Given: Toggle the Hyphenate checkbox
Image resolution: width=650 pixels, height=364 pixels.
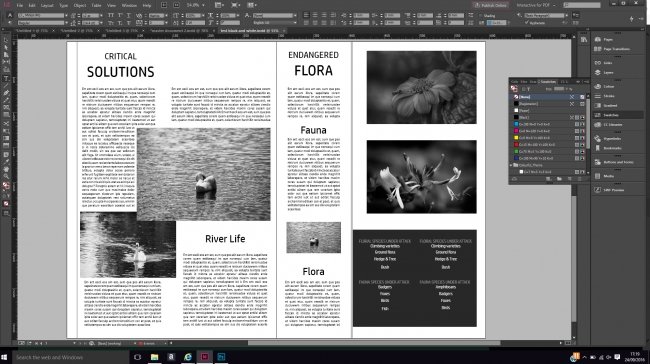Looking at the screenshot, I should 527,23.
